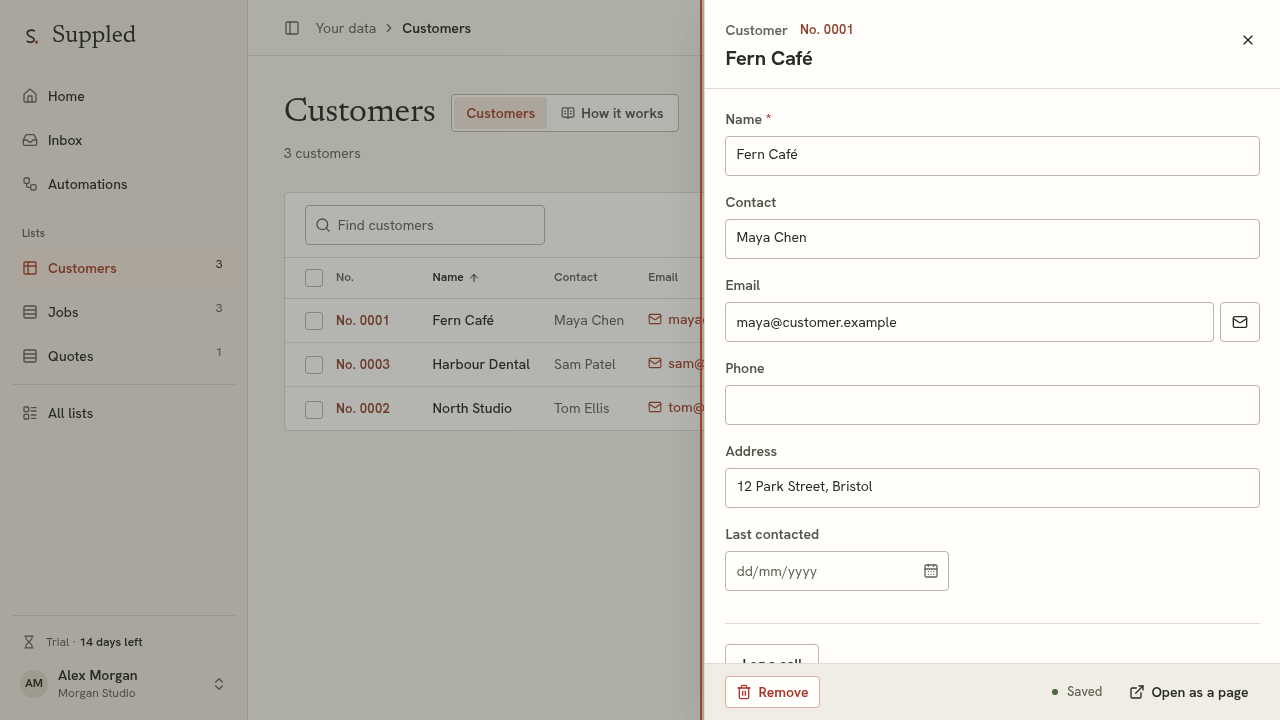Viewport: 1280px width, 720px height.
Task: Switch to the How it works tab
Action: (612, 113)
